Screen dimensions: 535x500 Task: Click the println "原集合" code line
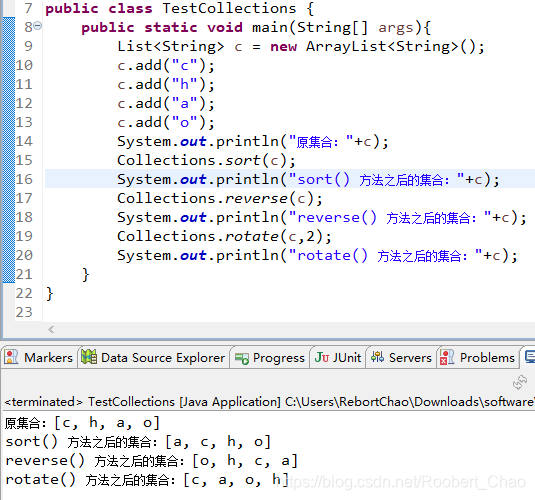pyautogui.click(x=253, y=141)
